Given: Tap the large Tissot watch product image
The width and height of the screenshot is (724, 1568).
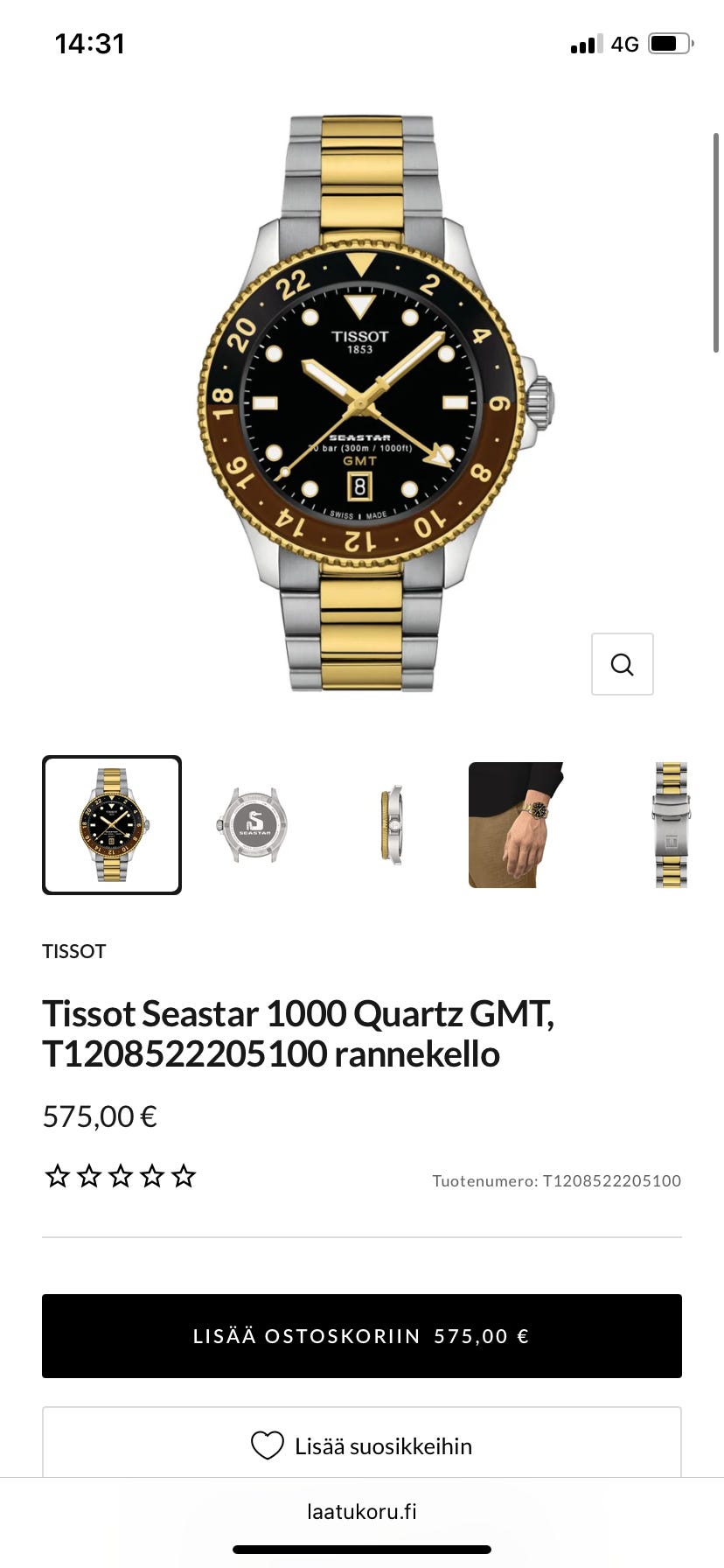Looking at the screenshot, I should (362, 402).
